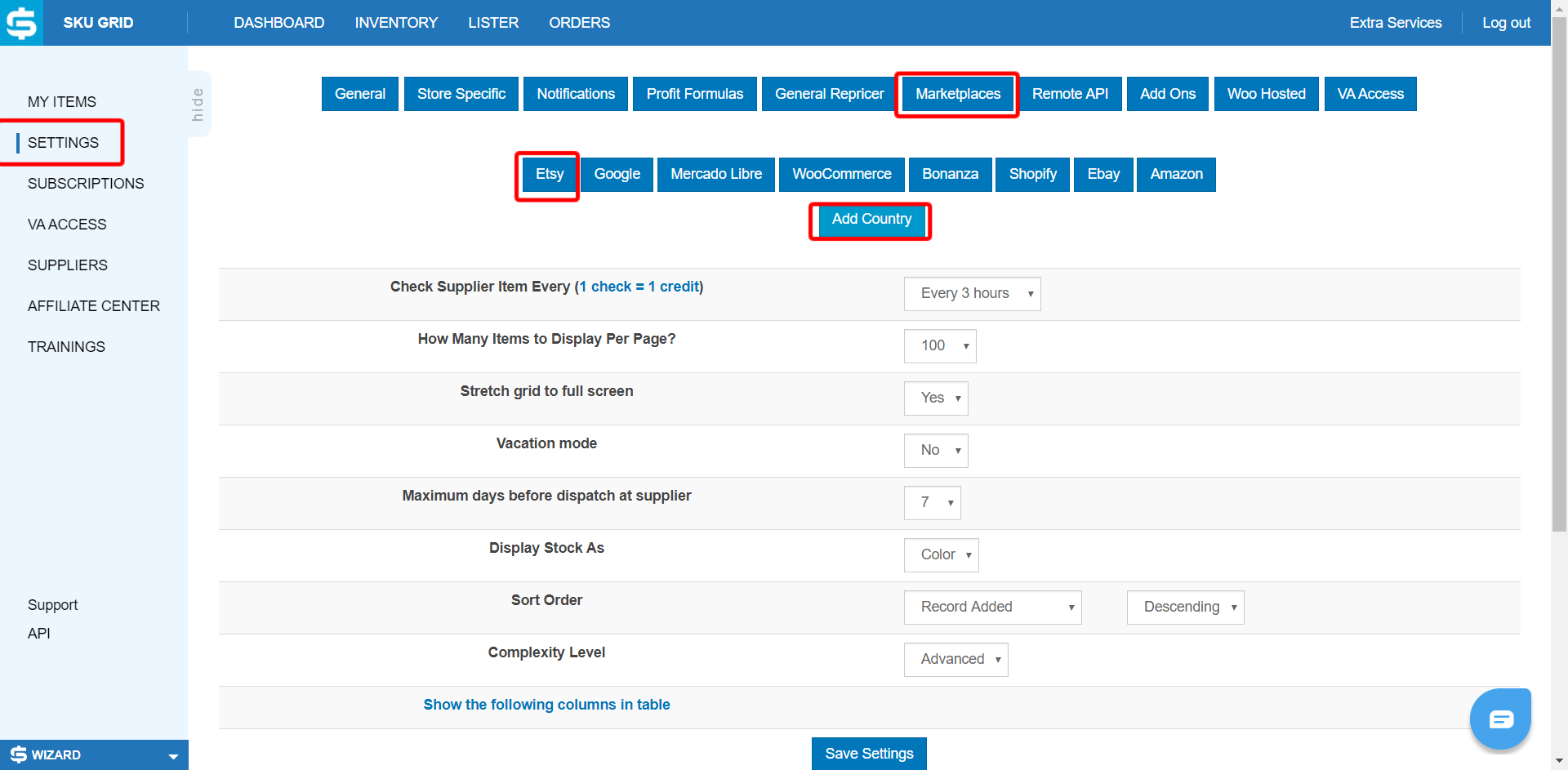The height and width of the screenshot is (770, 1568).
Task: Click the scrollbar down arrow
Action: click(x=1559, y=762)
